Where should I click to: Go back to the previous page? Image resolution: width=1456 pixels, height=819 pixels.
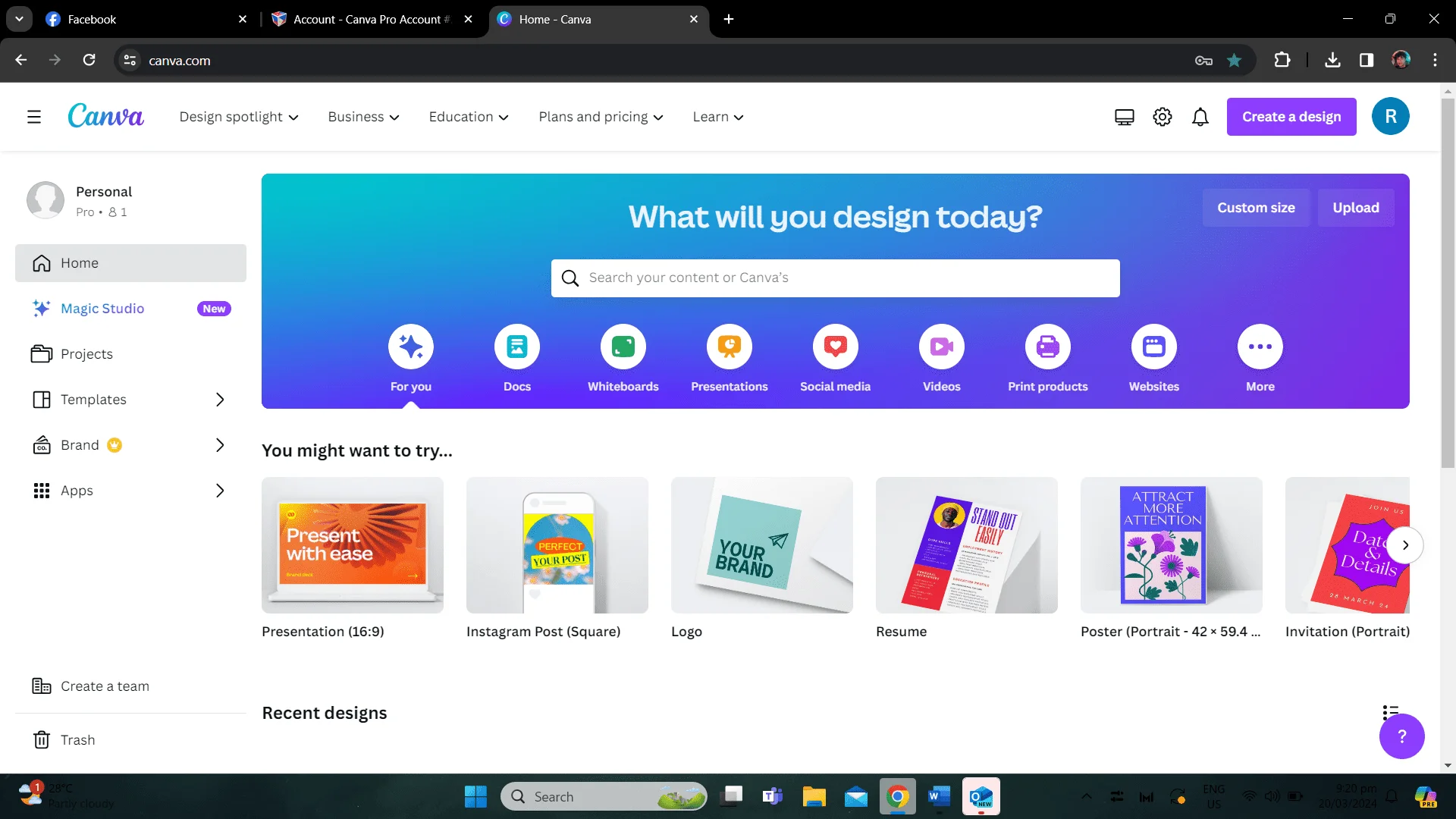click(x=21, y=60)
